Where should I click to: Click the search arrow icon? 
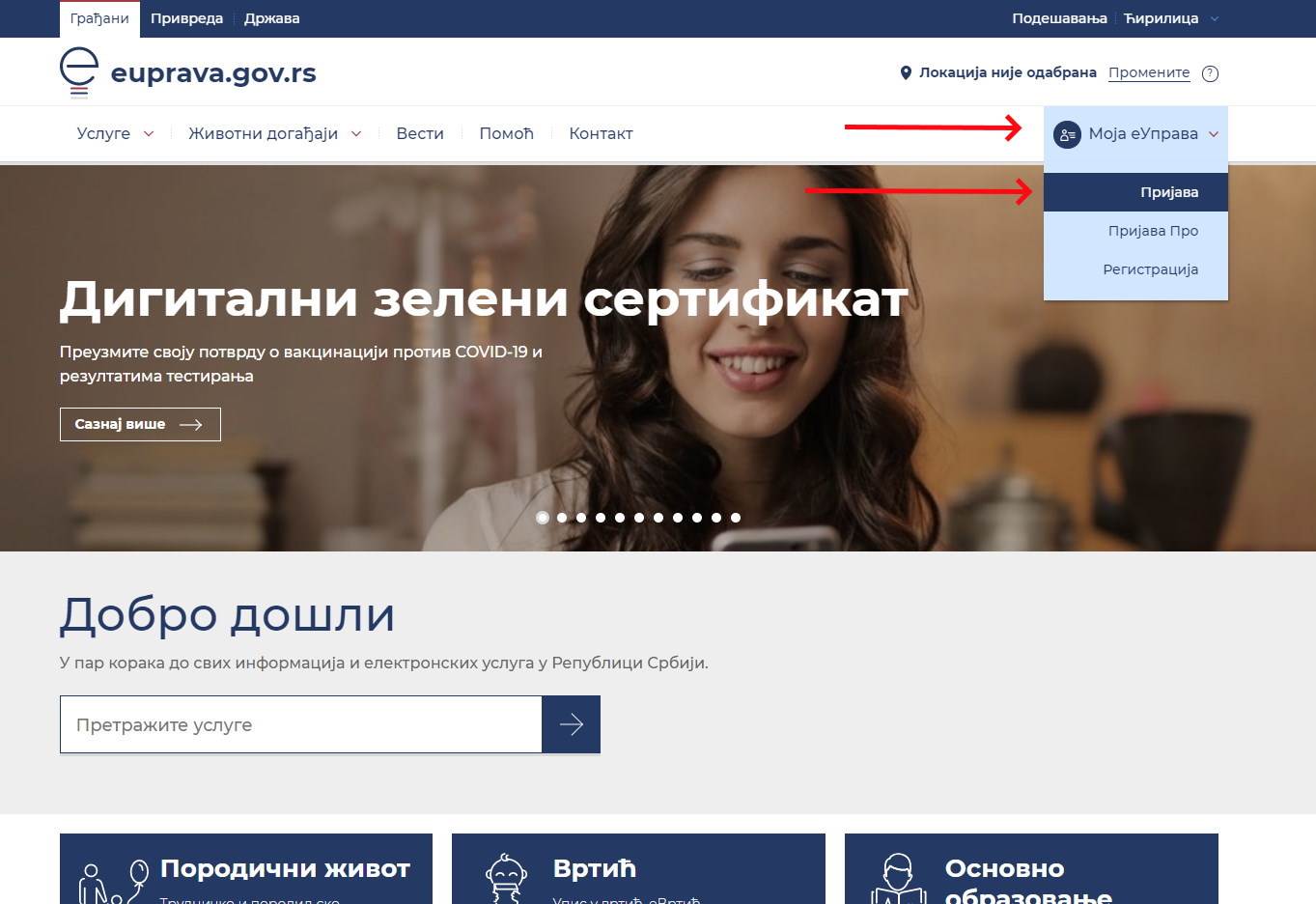point(571,724)
